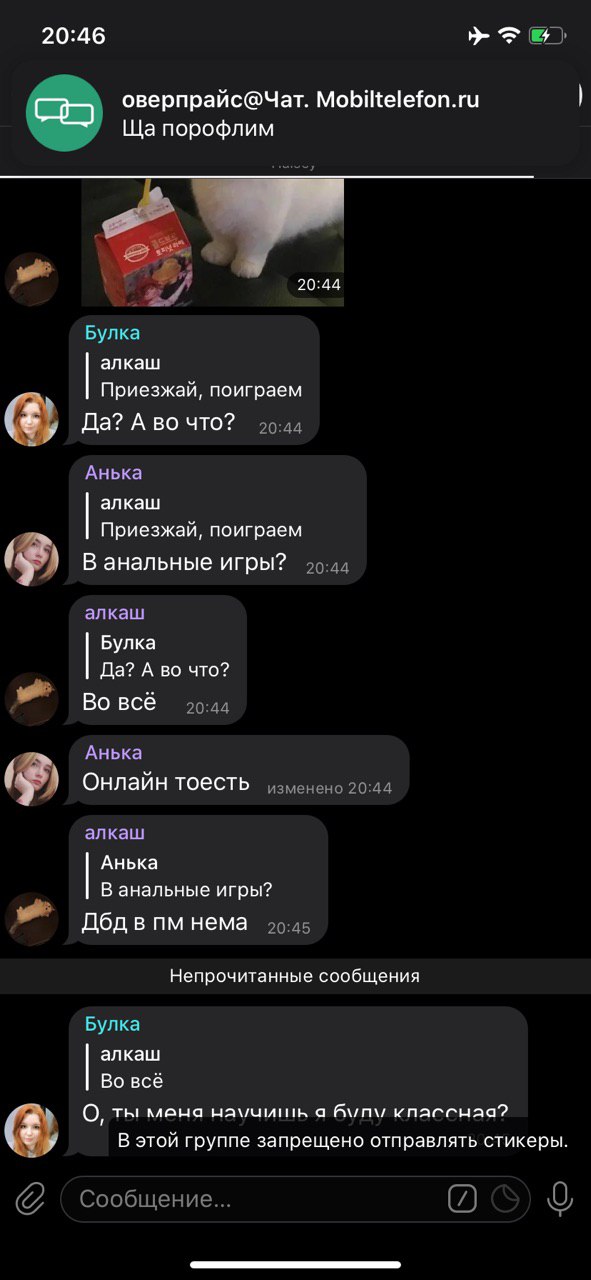The image size is (591, 1280).
Task: Open the bot commands slash icon
Action: click(x=462, y=1198)
